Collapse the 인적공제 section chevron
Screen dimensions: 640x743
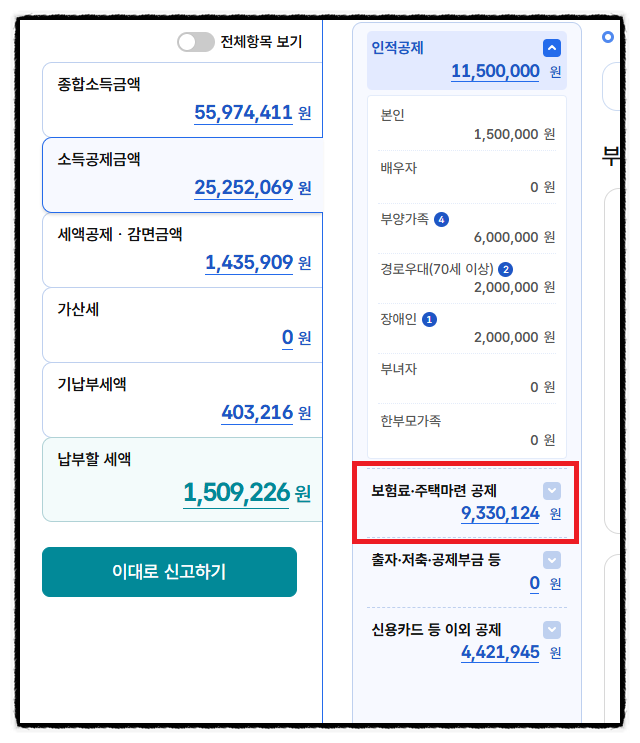pyautogui.click(x=551, y=48)
